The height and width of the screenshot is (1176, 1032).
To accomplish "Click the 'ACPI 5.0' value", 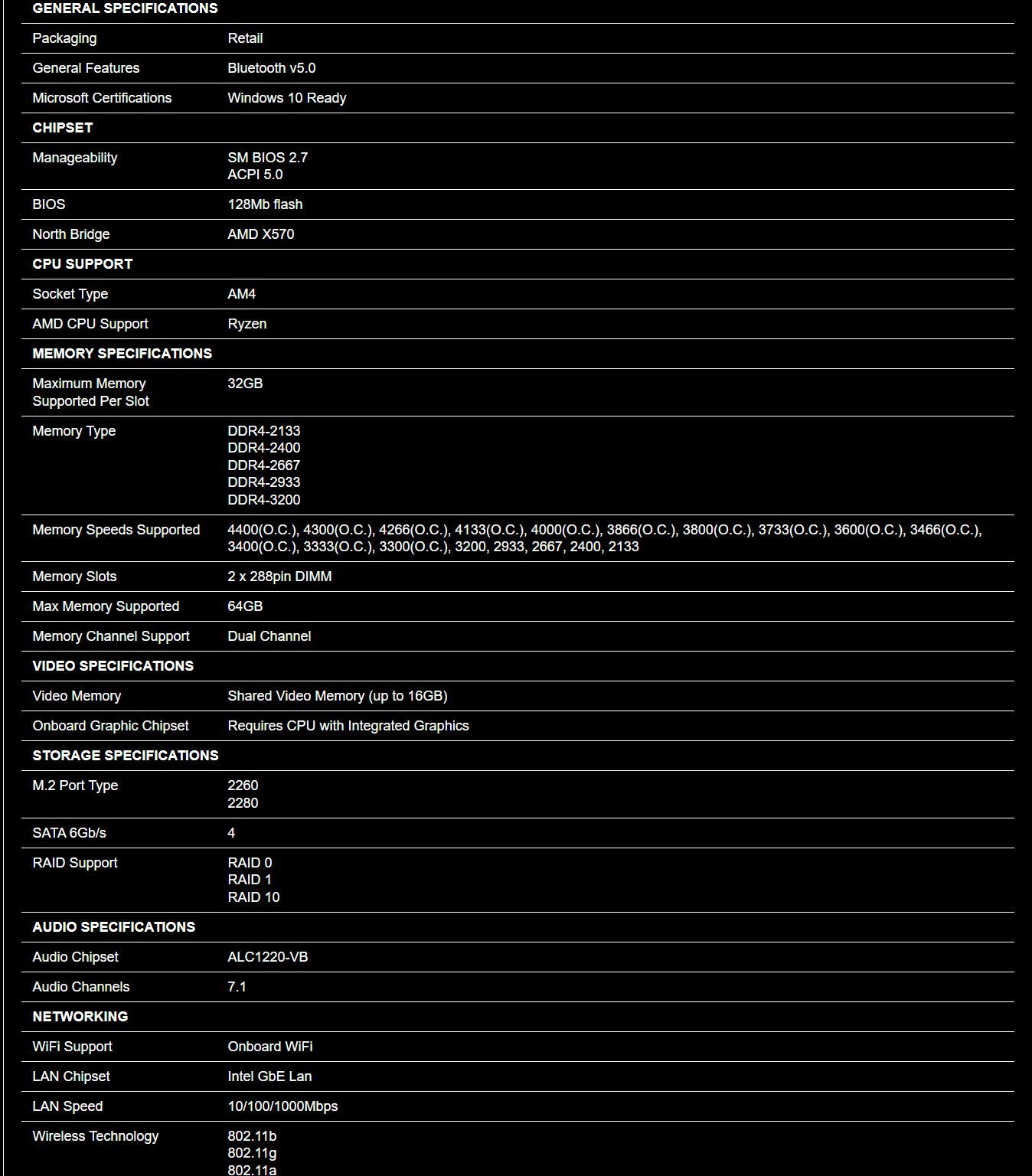I will (255, 175).
